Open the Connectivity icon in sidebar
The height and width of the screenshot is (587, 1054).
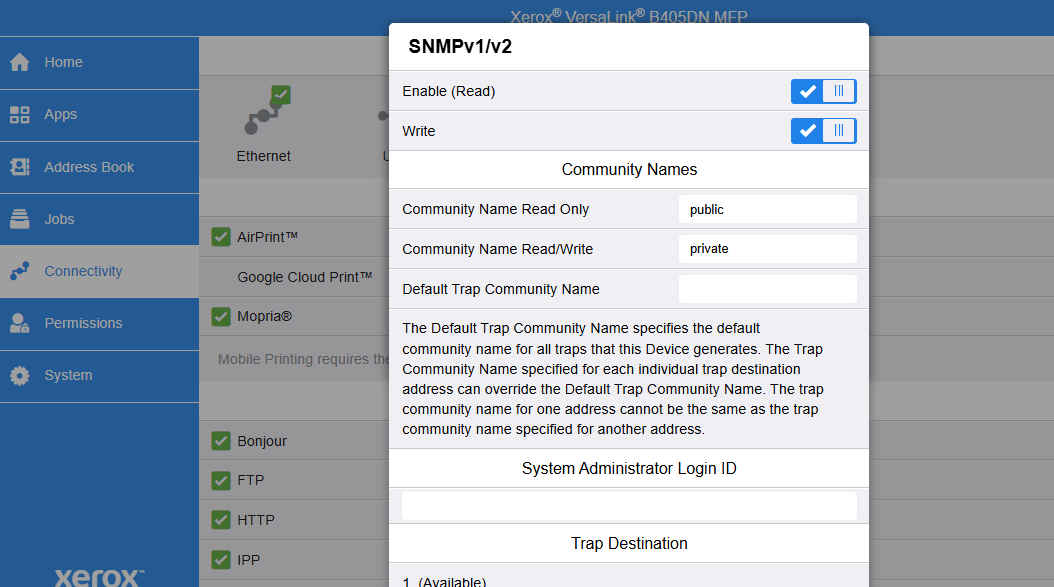tap(20, 271)
